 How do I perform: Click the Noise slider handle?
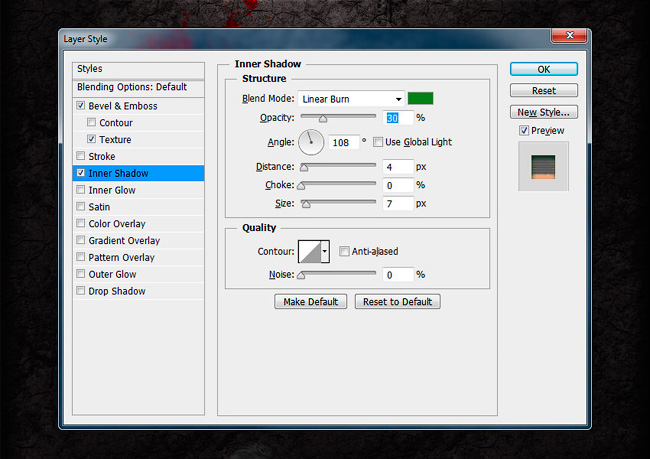click(x=301, y=275)
